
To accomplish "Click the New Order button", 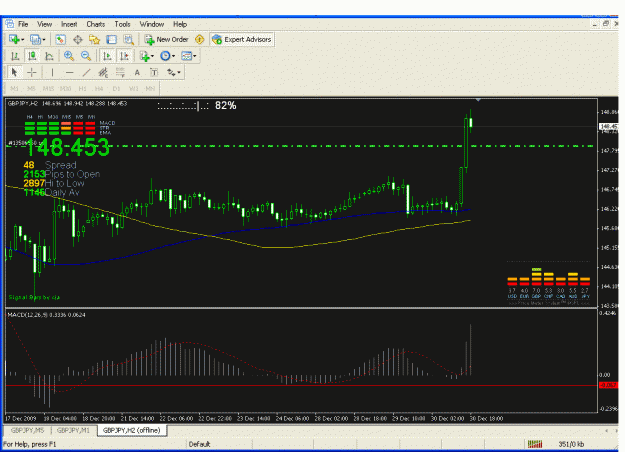I will point(167,39).
